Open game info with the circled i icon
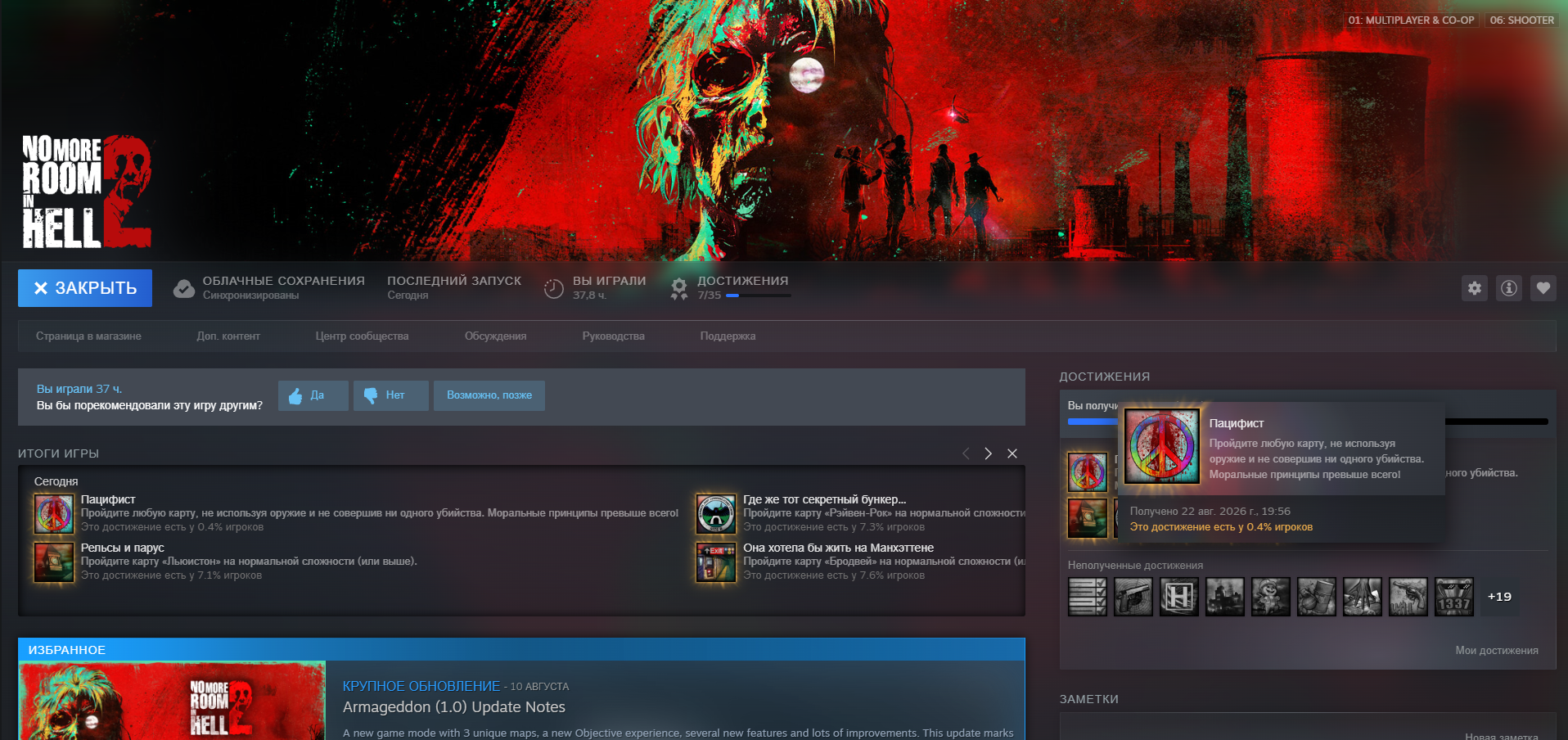 click(1509, 288)
